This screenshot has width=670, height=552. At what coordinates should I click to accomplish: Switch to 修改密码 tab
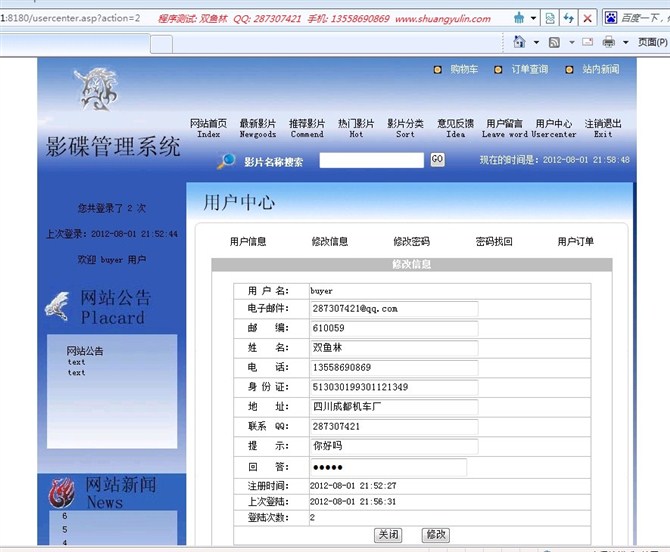(411, 242)
